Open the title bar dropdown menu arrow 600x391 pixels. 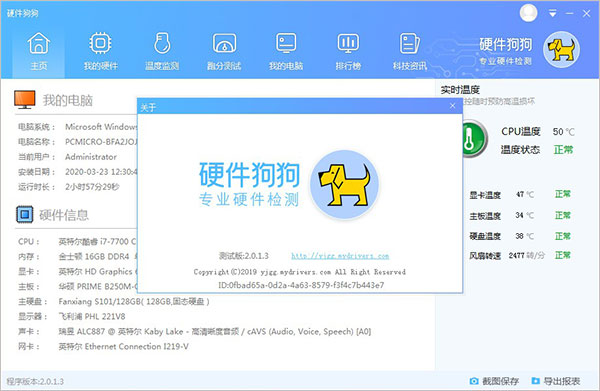(x=553, y=13)
